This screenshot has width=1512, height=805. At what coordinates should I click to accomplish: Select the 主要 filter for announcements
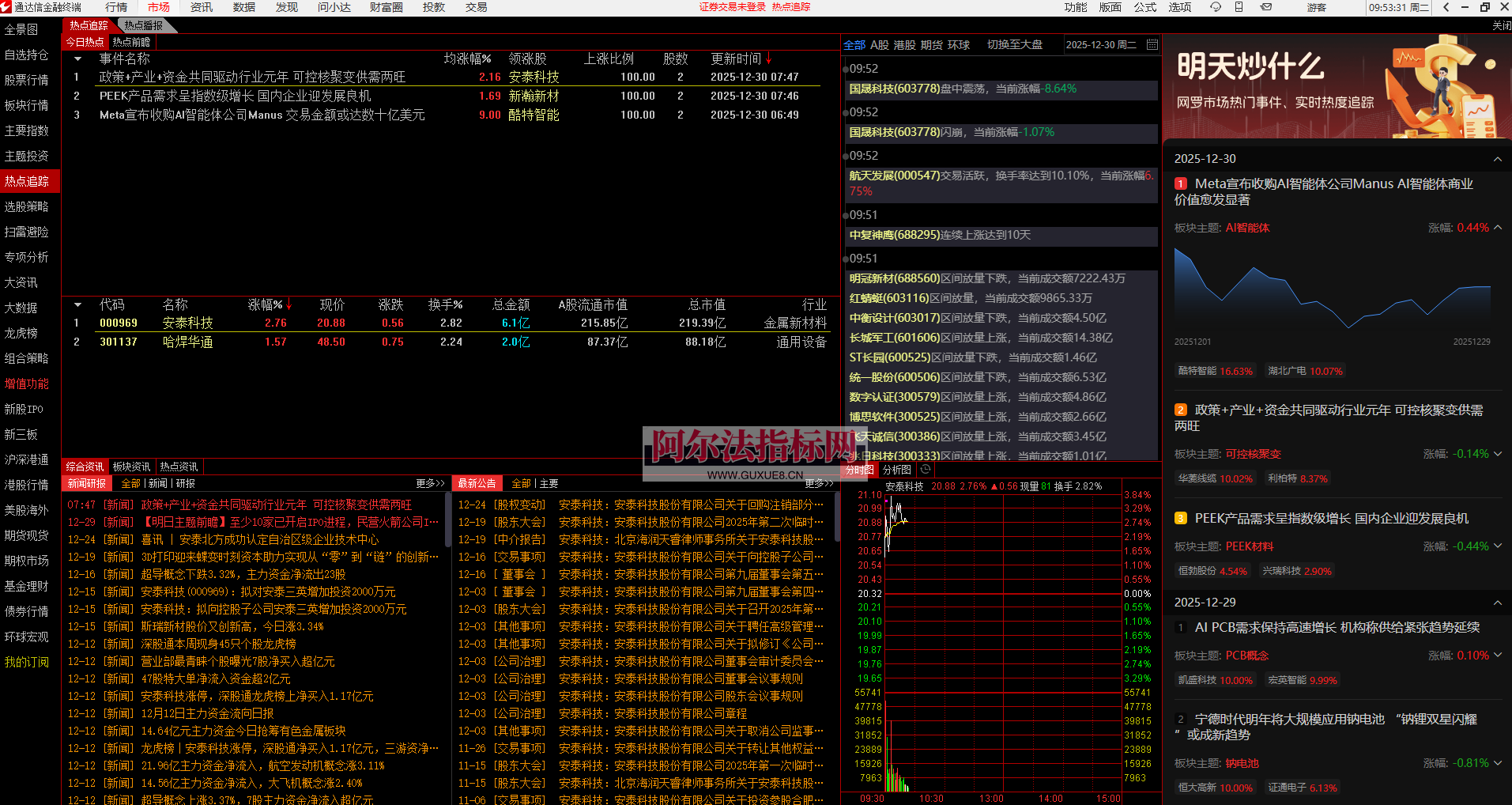coord(549,483)
